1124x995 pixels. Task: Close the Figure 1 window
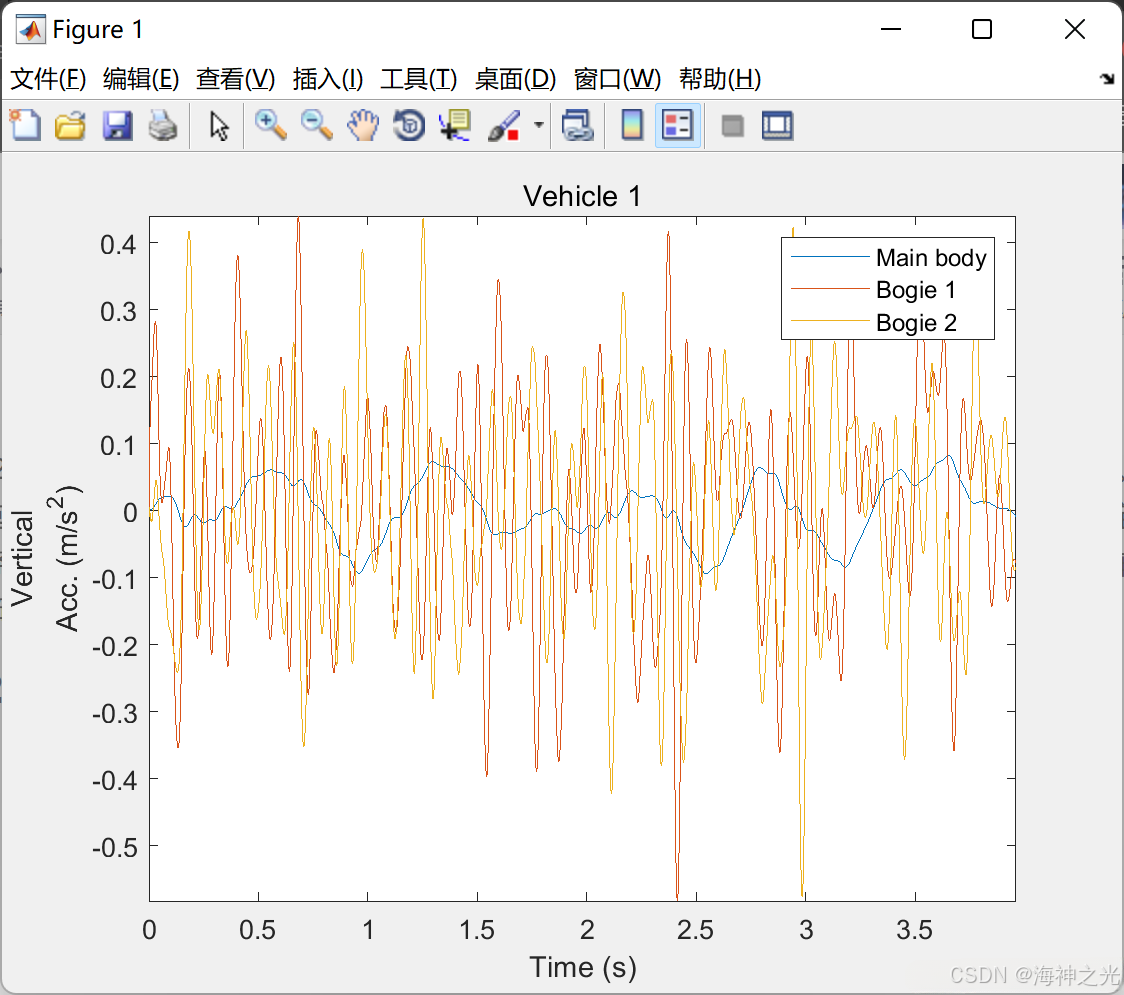click(x=1075, y=29)
